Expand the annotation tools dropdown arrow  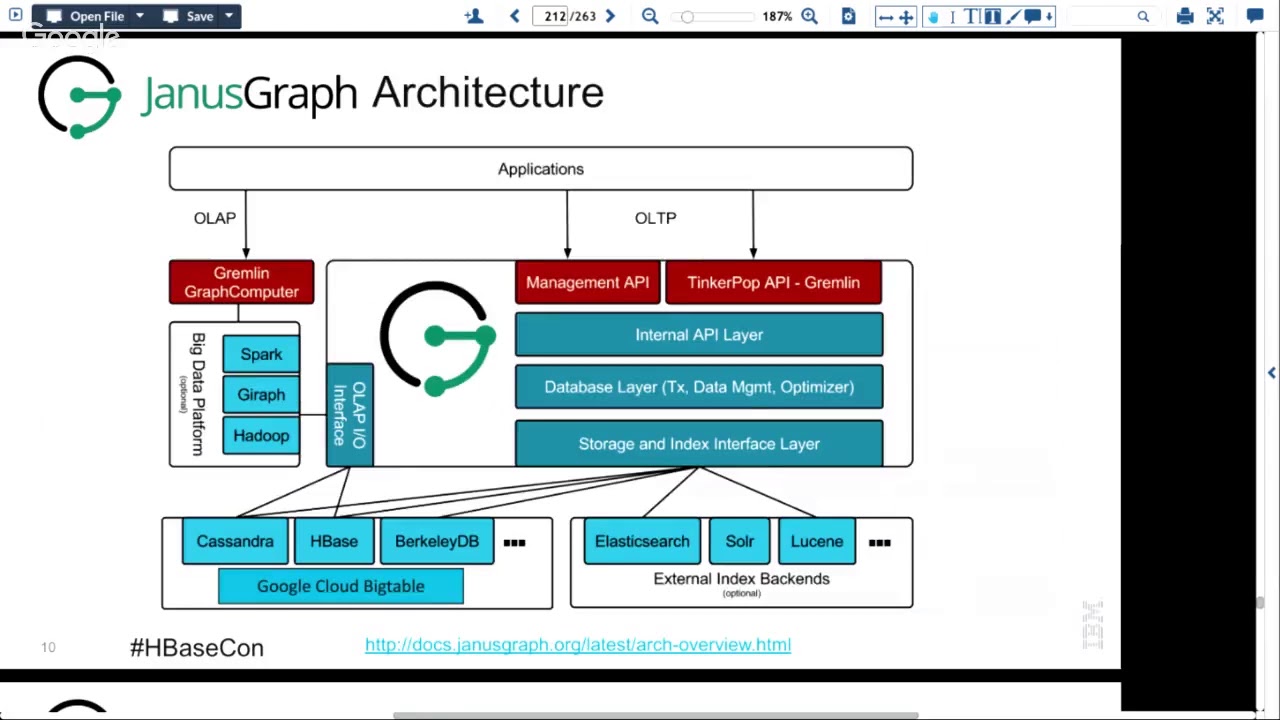pos(1049,16)
